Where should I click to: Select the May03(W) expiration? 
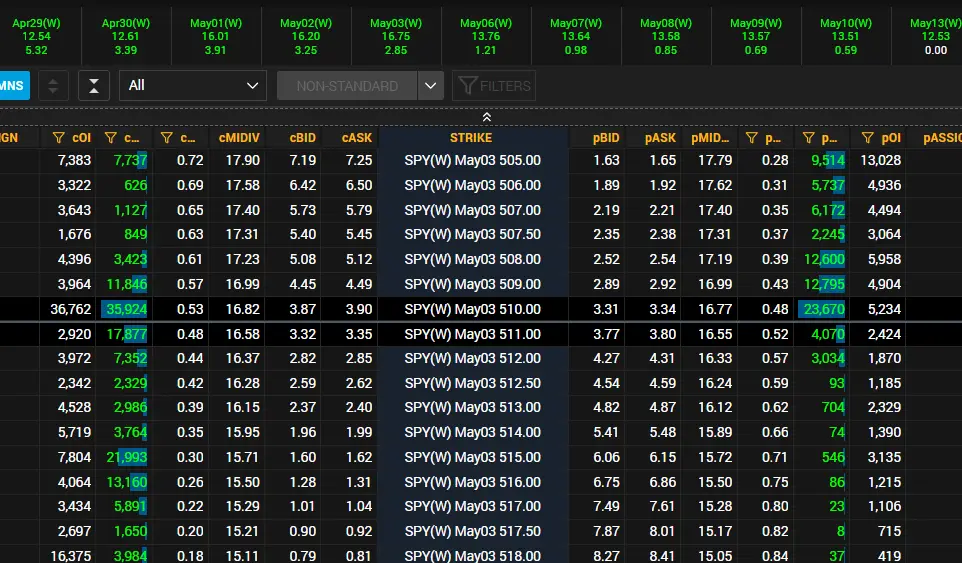point(396,36)
